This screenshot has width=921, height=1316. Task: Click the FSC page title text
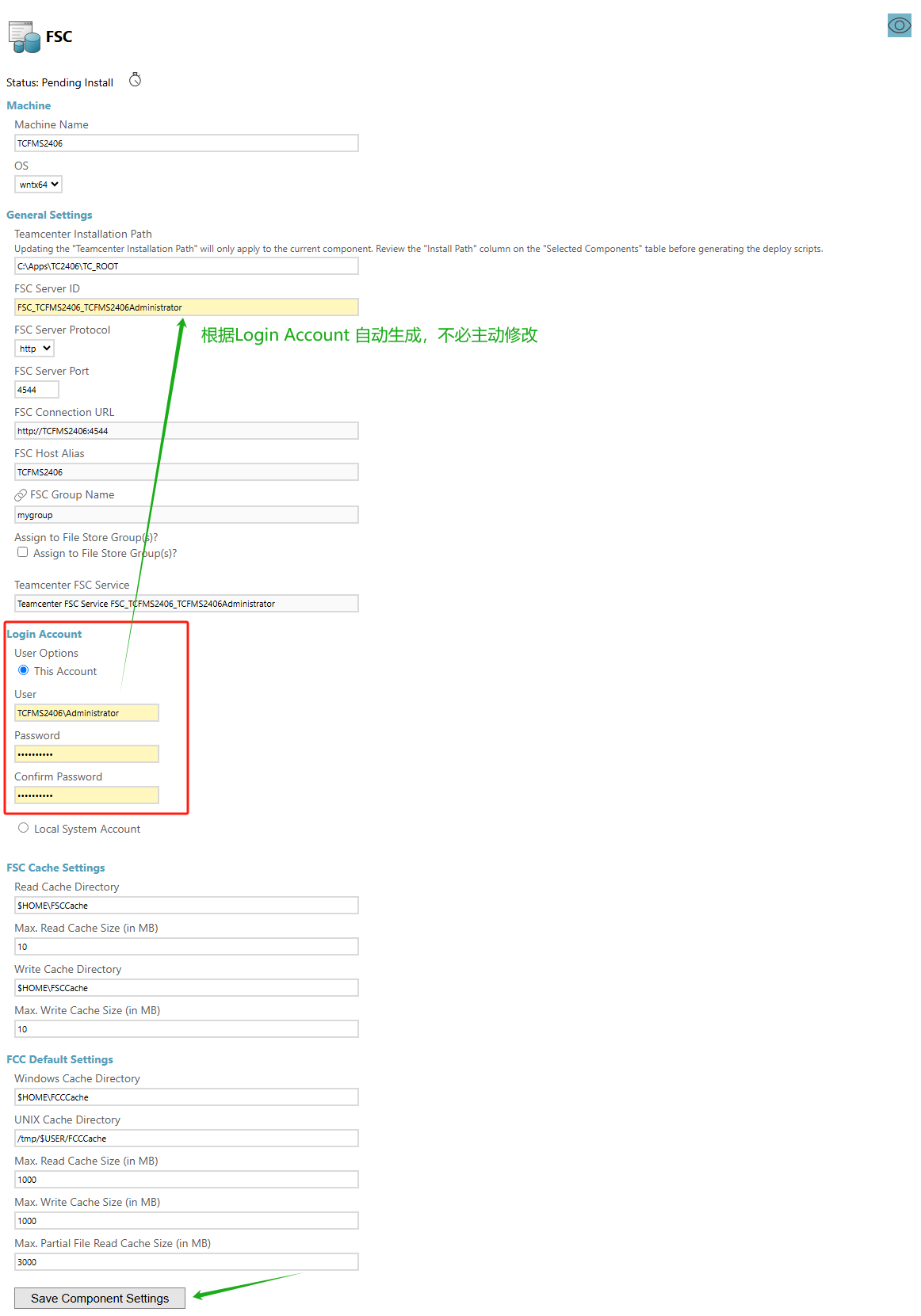click(x=59, y=36)
